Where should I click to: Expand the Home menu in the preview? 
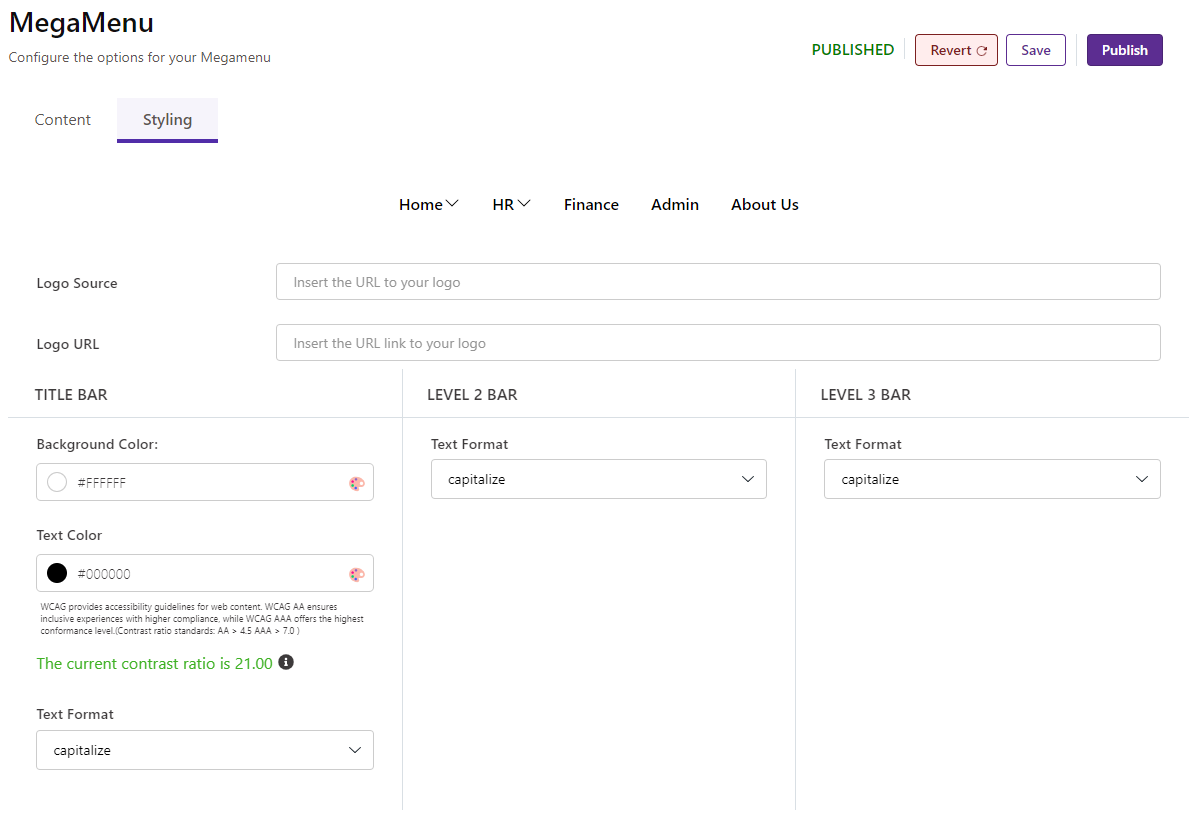pos(428,204)
